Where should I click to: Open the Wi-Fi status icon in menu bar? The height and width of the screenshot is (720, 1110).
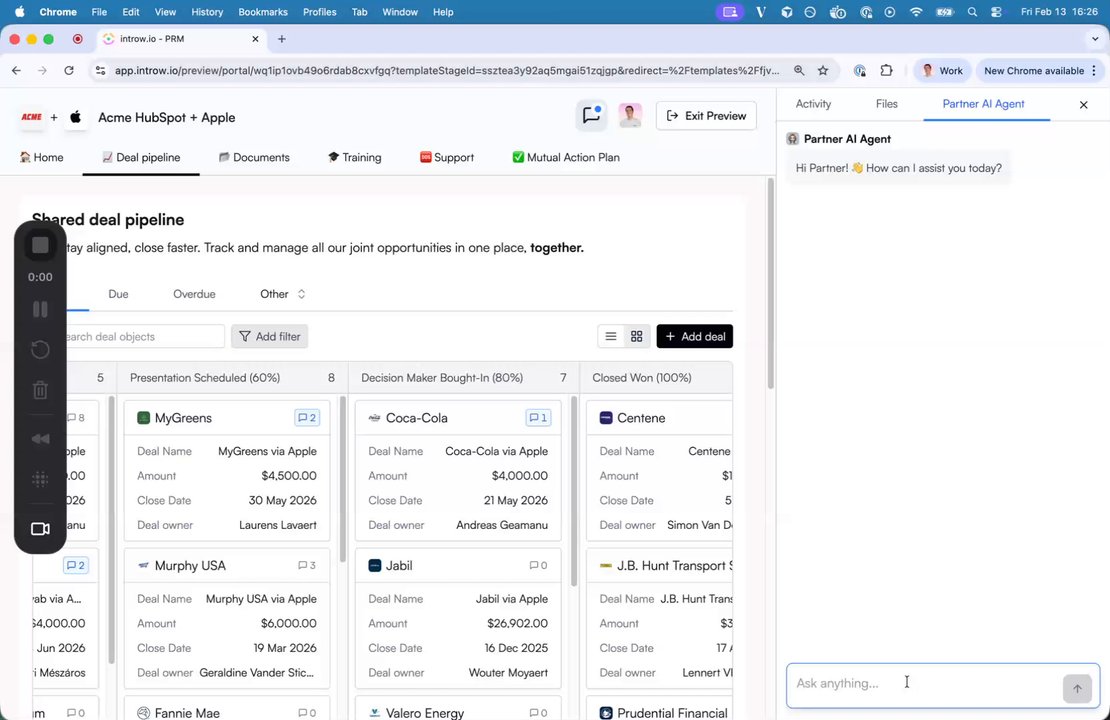[x=916, y=12]
